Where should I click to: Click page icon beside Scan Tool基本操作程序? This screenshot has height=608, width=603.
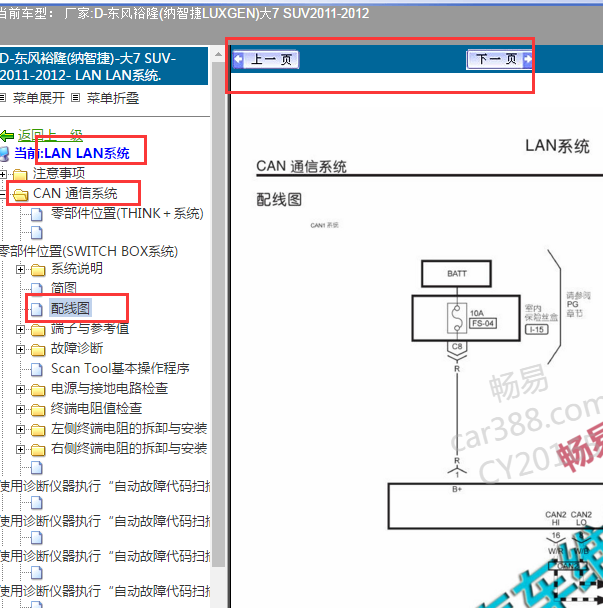pos(37,369)
